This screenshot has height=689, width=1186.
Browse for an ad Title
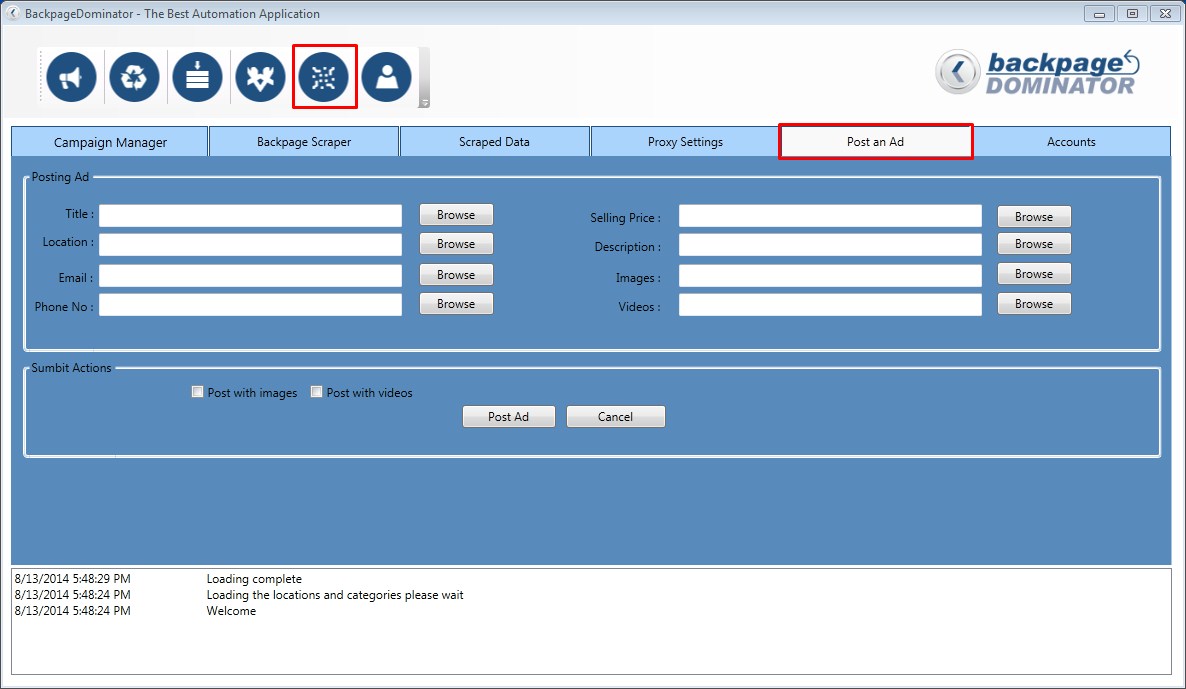455,214
